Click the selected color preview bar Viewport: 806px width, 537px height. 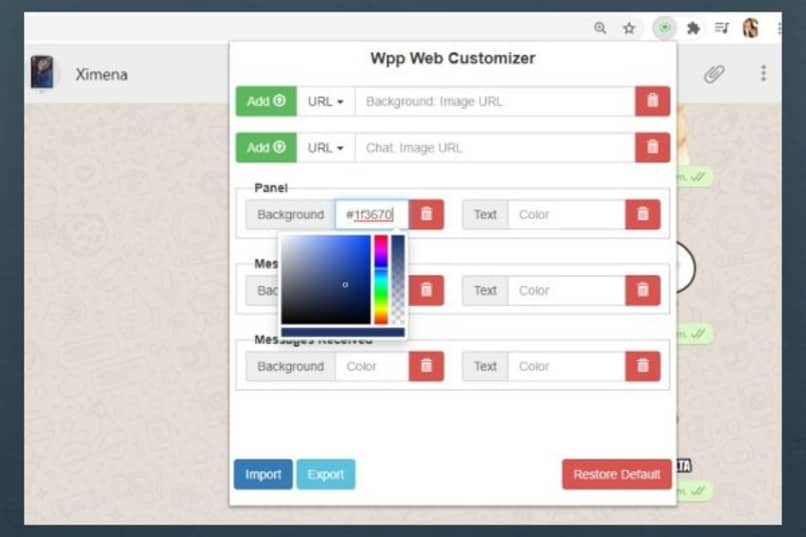click(x=343, y=332)
